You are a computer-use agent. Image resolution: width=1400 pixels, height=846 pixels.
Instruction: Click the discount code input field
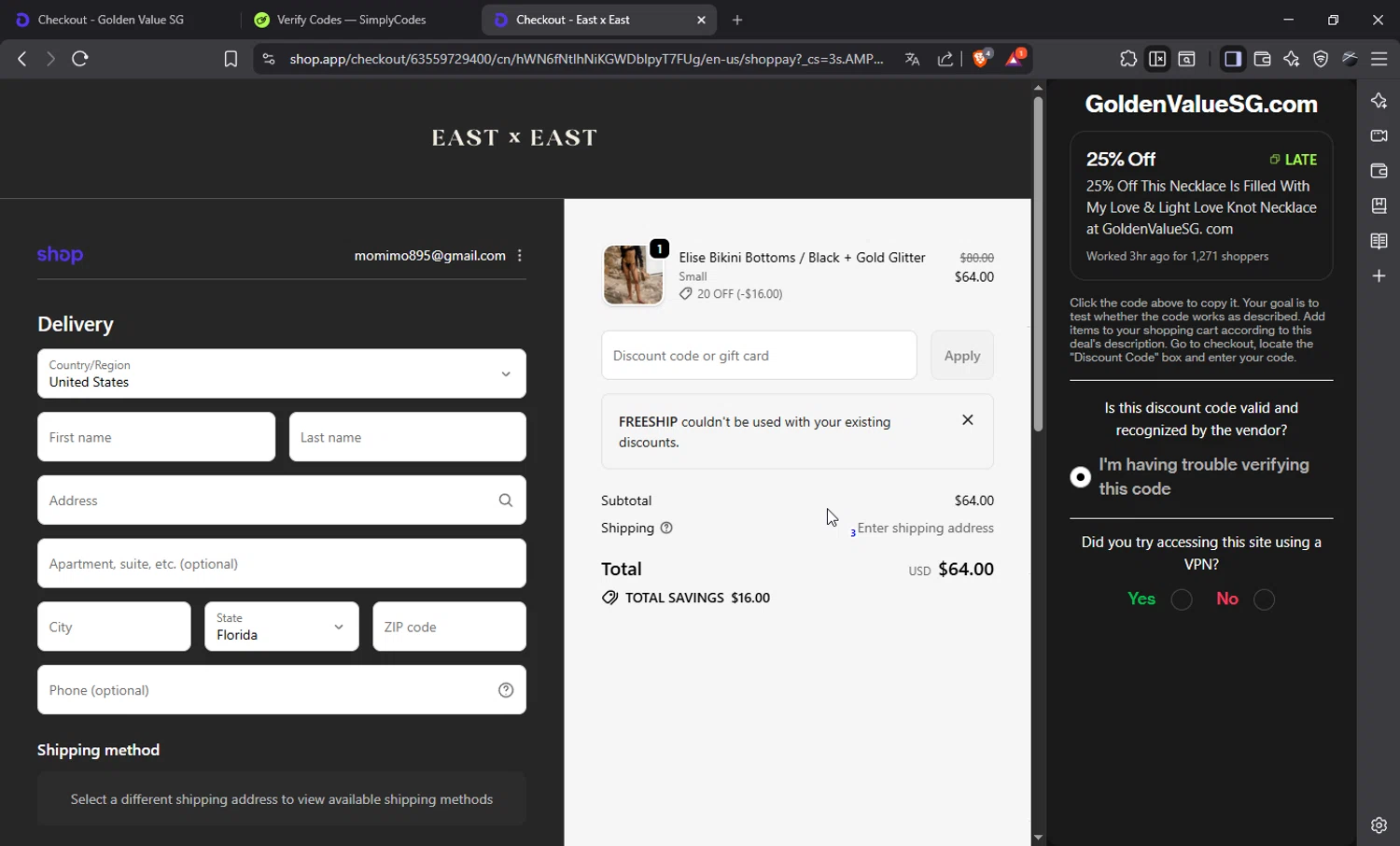click(x=759, y=355)
